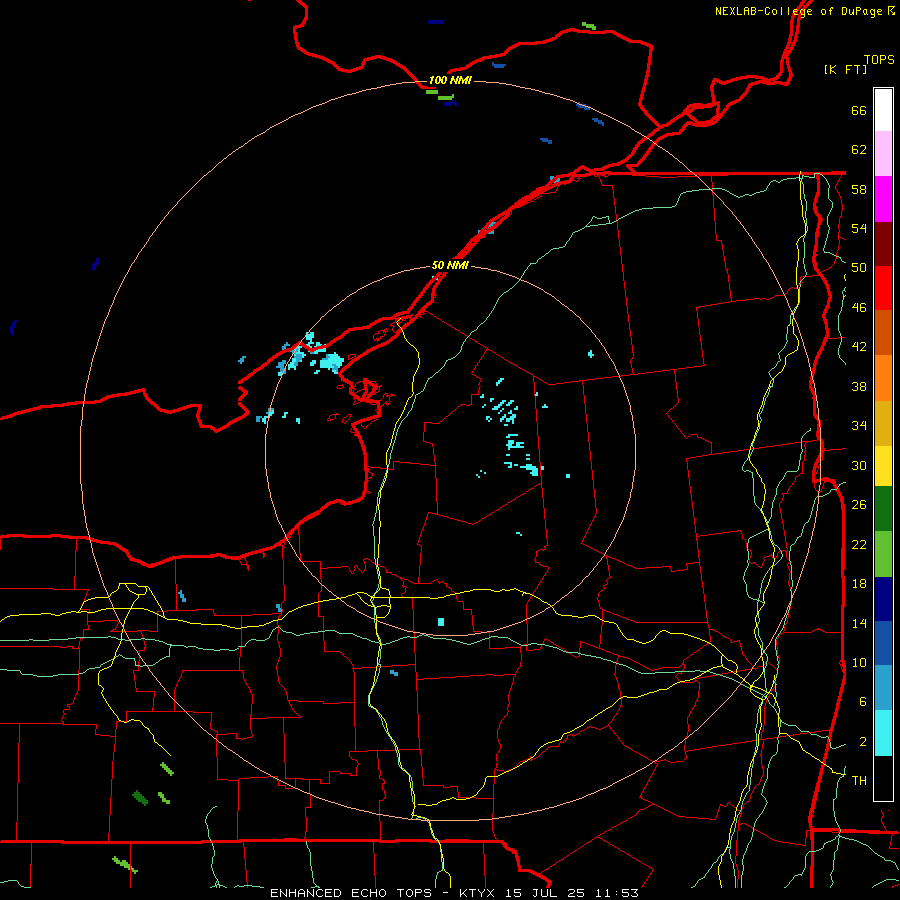Screen dimensions: 900x900
Task: Click the TH legend label
Action: [x=859, y=781]
